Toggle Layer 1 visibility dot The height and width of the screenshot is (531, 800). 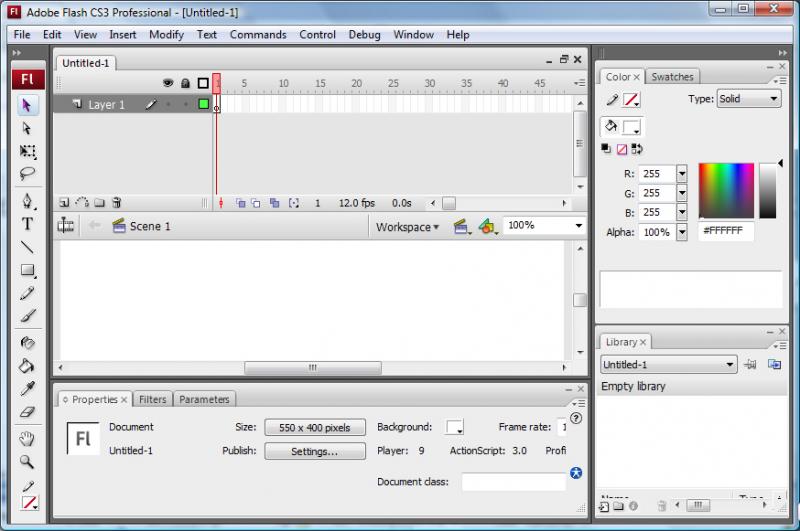point(168,105)
